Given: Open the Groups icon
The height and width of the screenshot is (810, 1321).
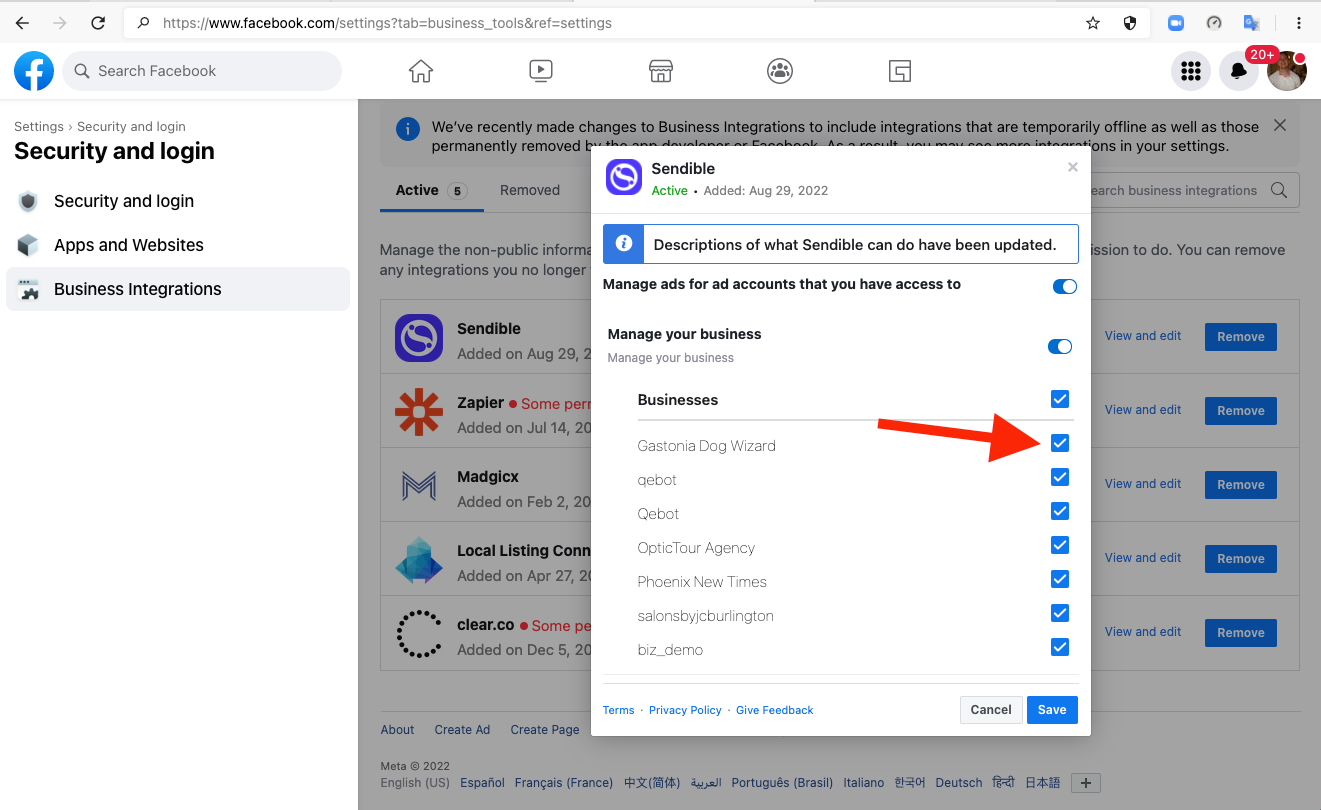Looking at the screenshot, I should pos(780,71).
